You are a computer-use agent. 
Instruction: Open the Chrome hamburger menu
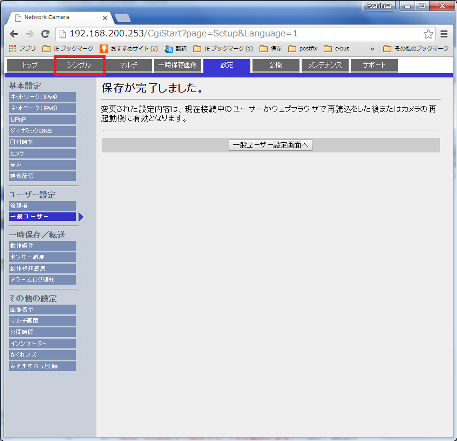click(444, 34)
